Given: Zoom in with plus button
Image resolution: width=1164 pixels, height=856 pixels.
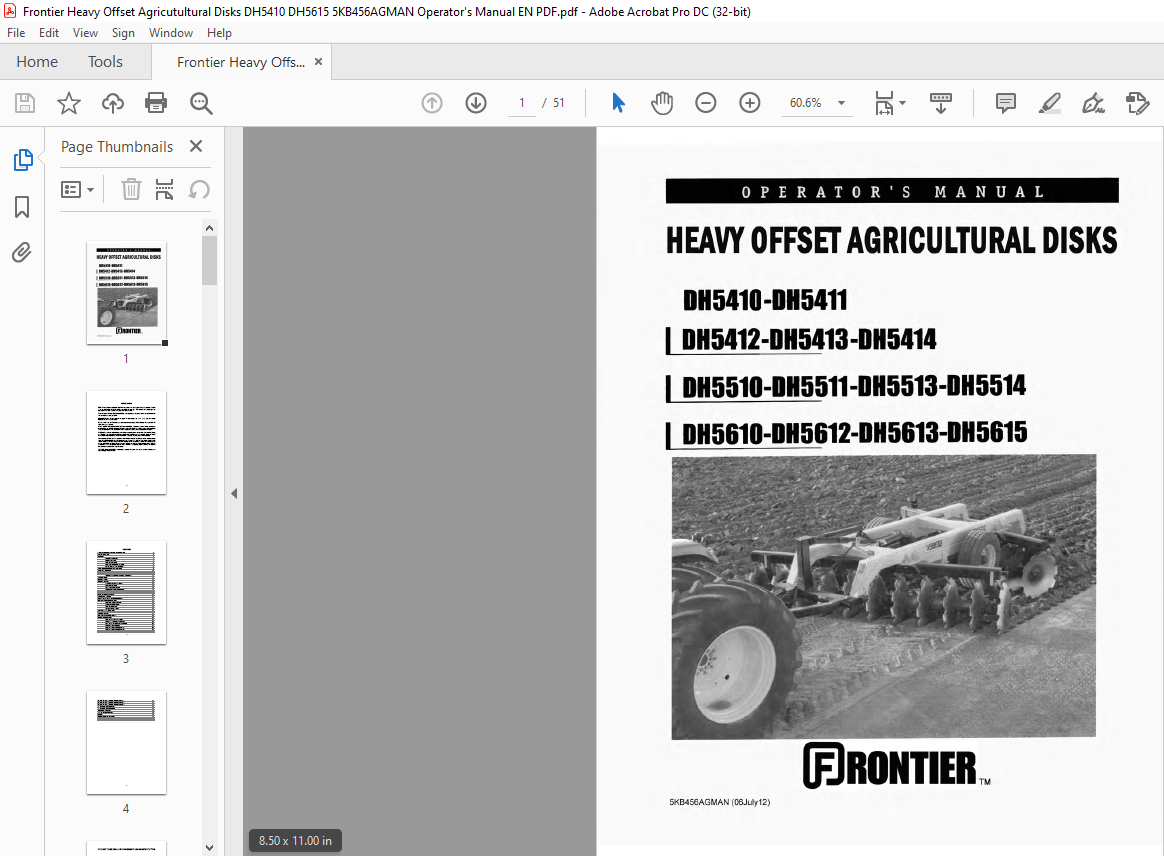Looking at the screenshot, I should point(750,102).
